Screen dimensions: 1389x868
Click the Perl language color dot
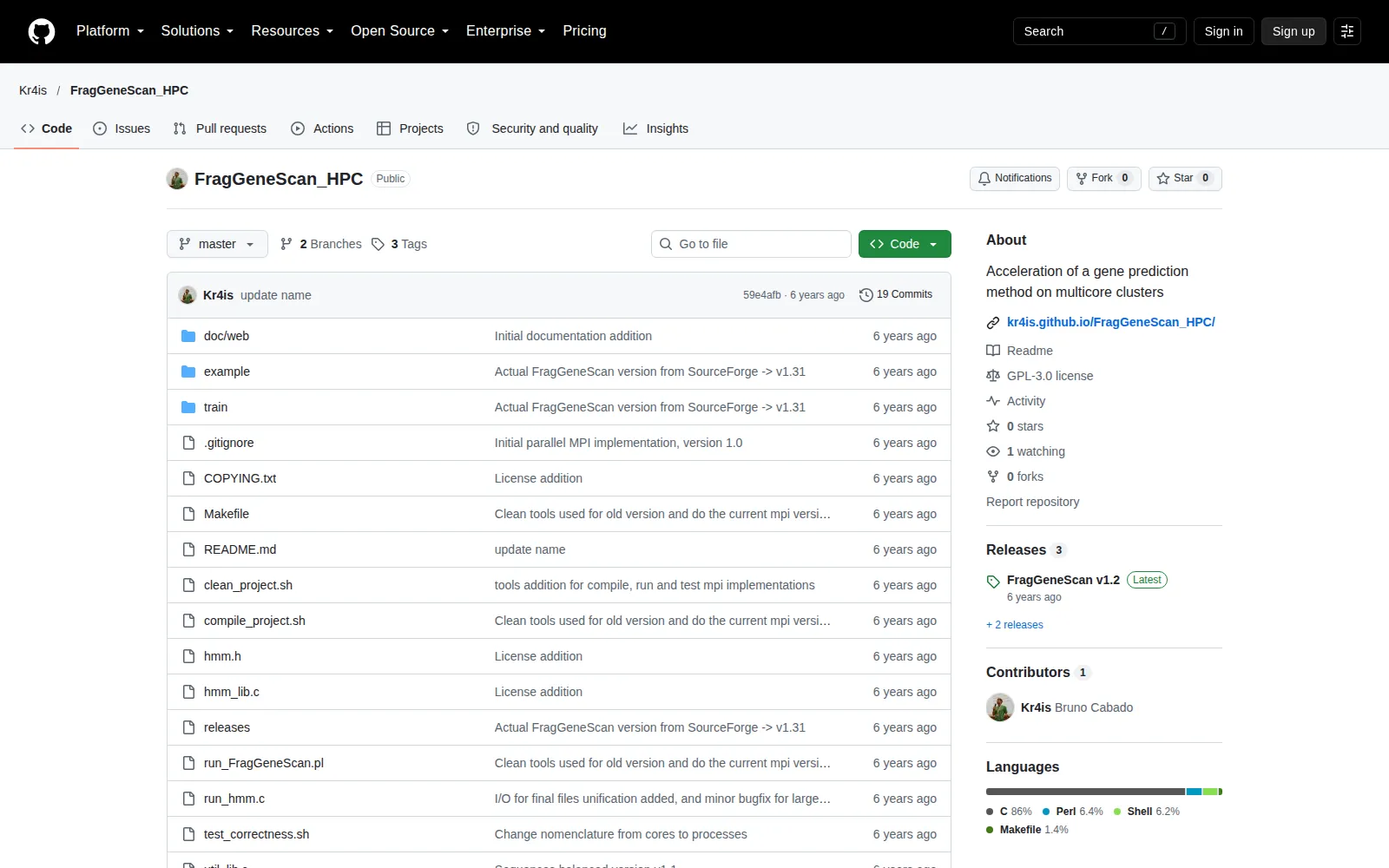click(x=1046, y=812)
